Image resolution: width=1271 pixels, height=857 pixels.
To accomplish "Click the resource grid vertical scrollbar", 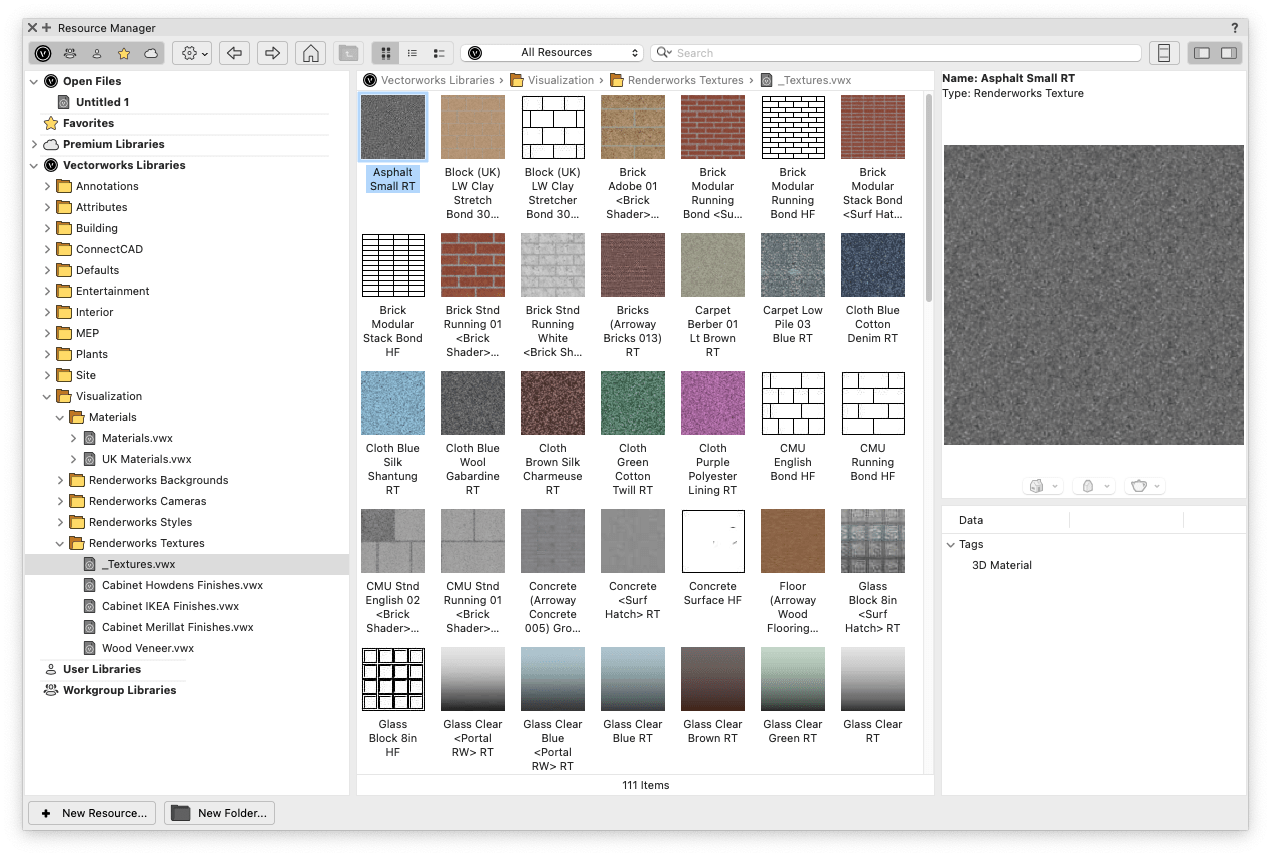I will pyautogui.click(x=928, y=199).
